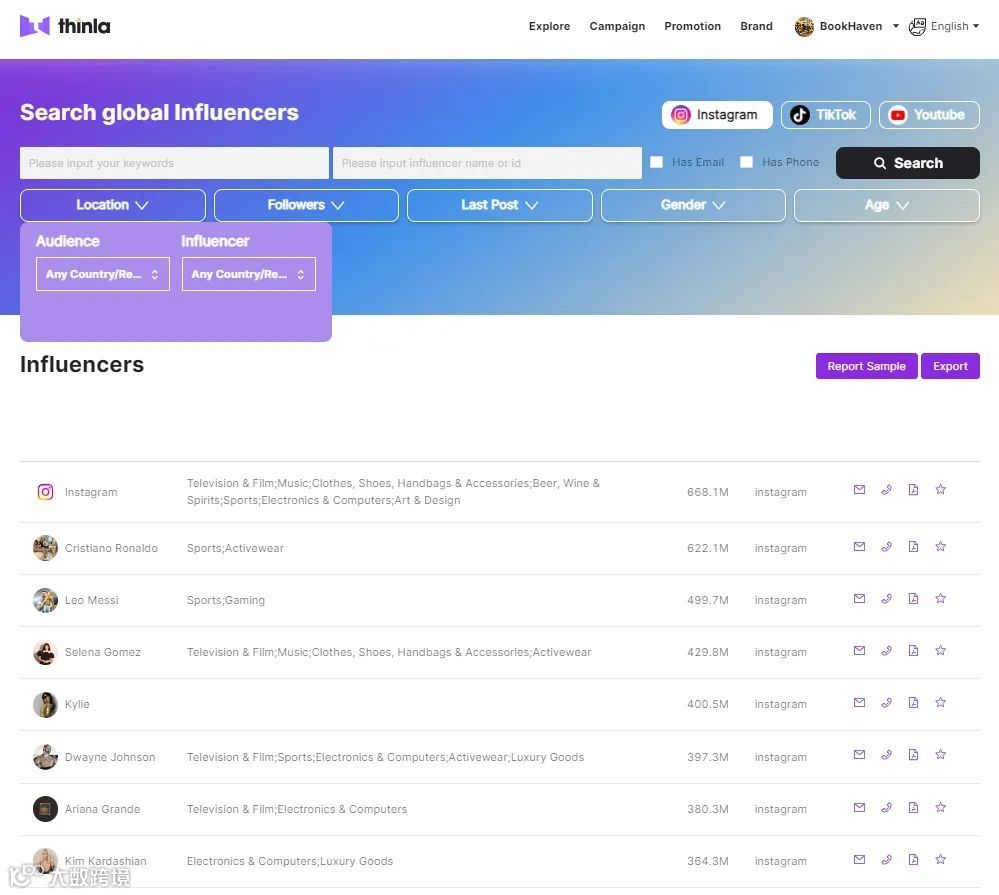Click the Search button
The image size is (999, 895).
pos(907,163)
